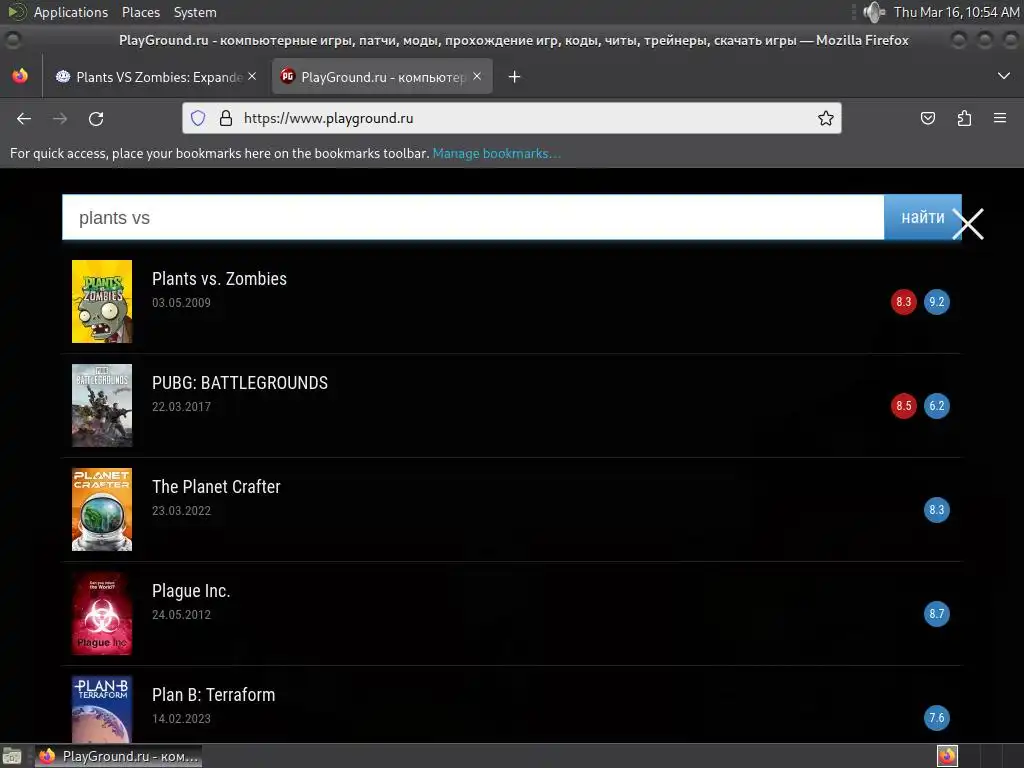The height and width of the screenshot is (768, 1024).
Task: Click the volume speaker icon
Action: tap(874, 12)
